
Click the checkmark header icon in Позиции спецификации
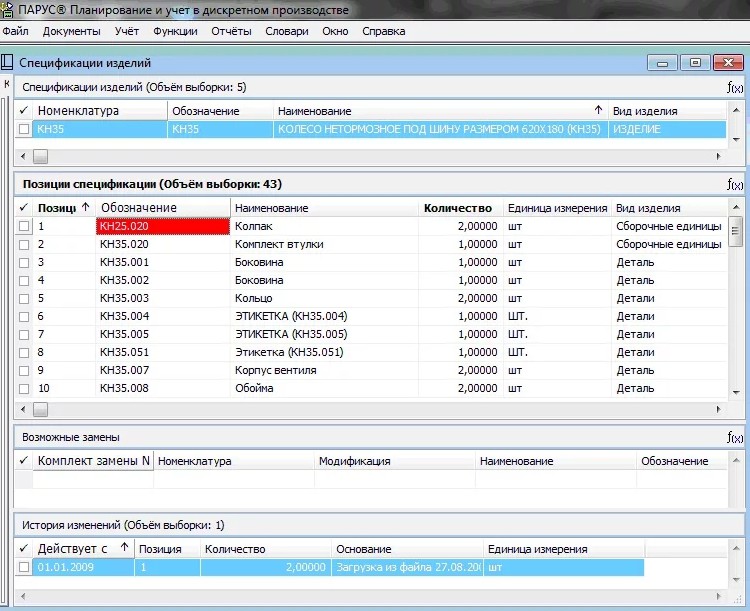pos(24,208)
